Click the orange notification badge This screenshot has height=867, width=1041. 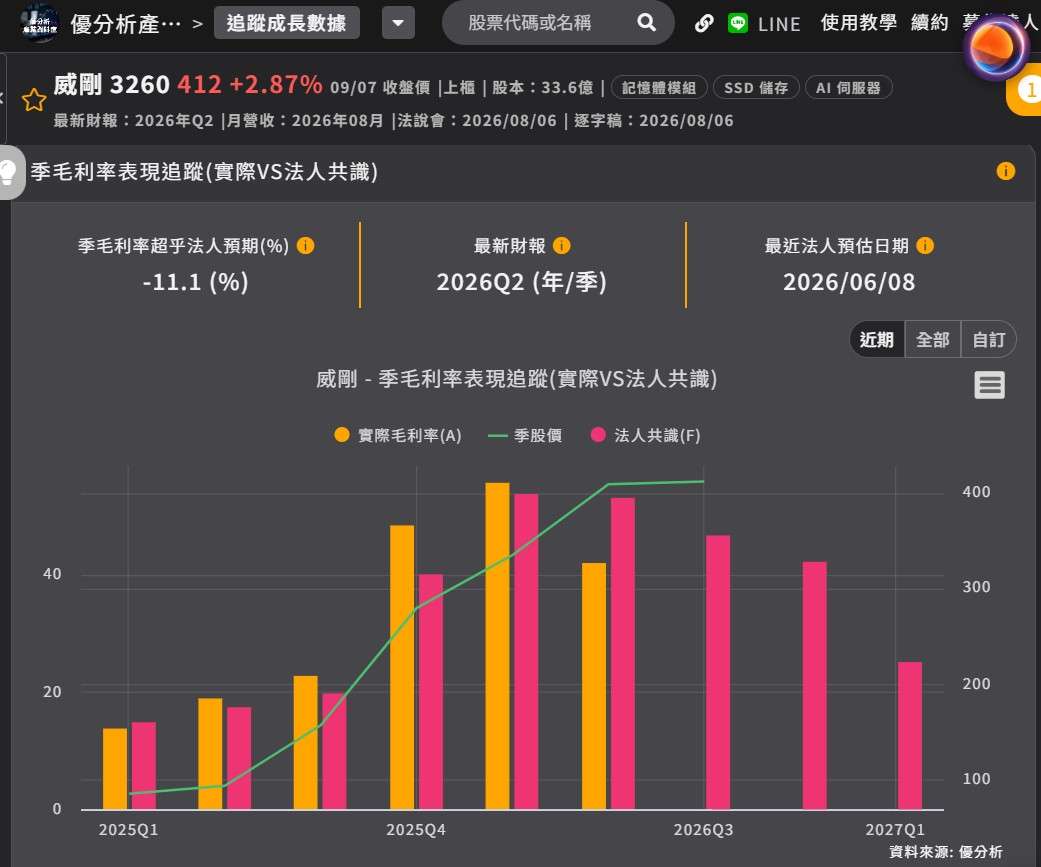pyautogui.click(x=1026, y=90)
